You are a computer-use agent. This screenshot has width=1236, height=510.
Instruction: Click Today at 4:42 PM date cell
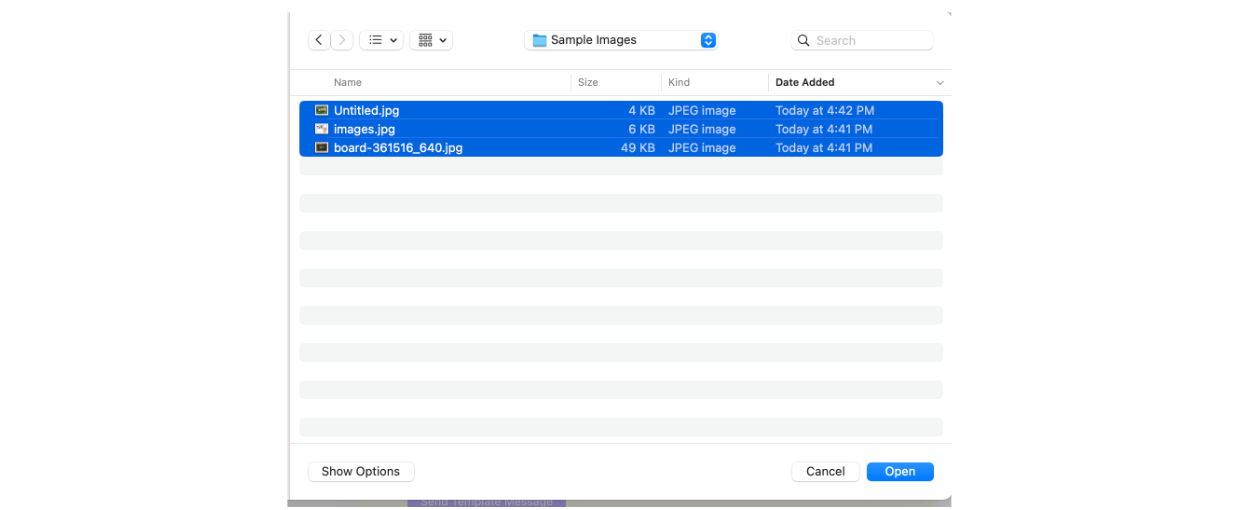[x=825, y=110]
